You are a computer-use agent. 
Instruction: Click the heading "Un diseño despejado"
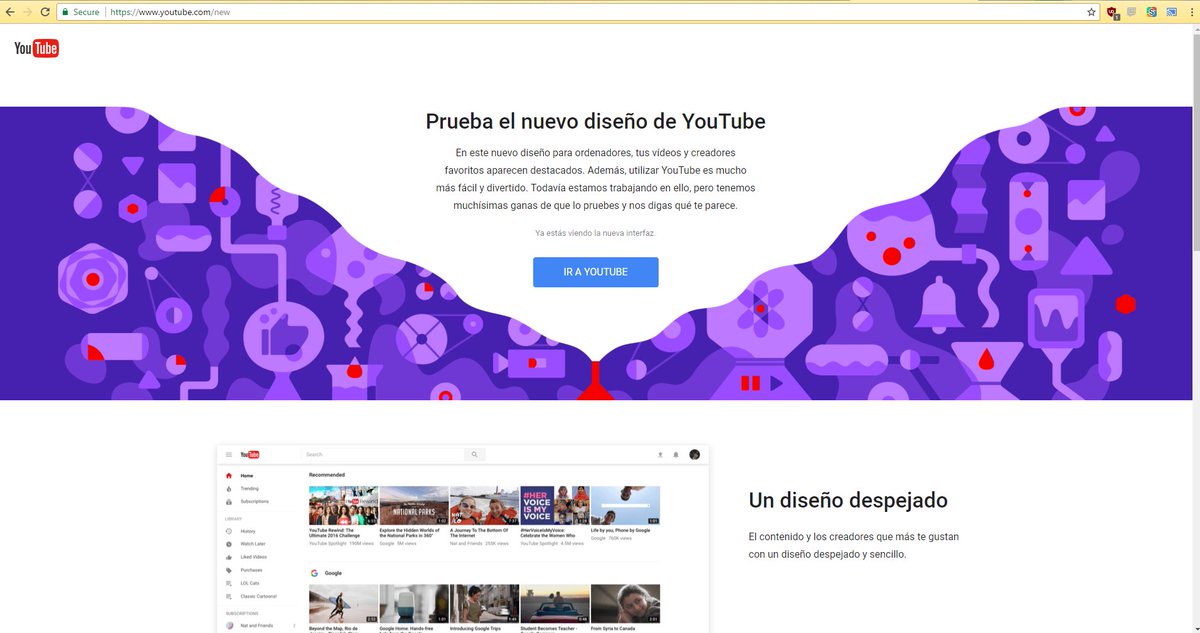pos(848,500)
